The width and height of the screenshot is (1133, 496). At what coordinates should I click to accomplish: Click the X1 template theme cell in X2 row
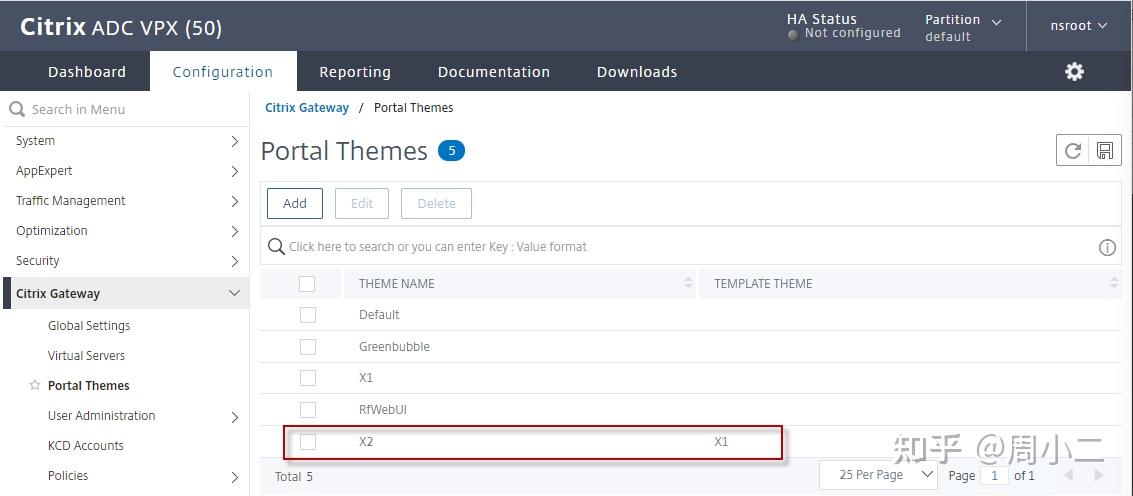pyautogui.click(x=721, y=441)
